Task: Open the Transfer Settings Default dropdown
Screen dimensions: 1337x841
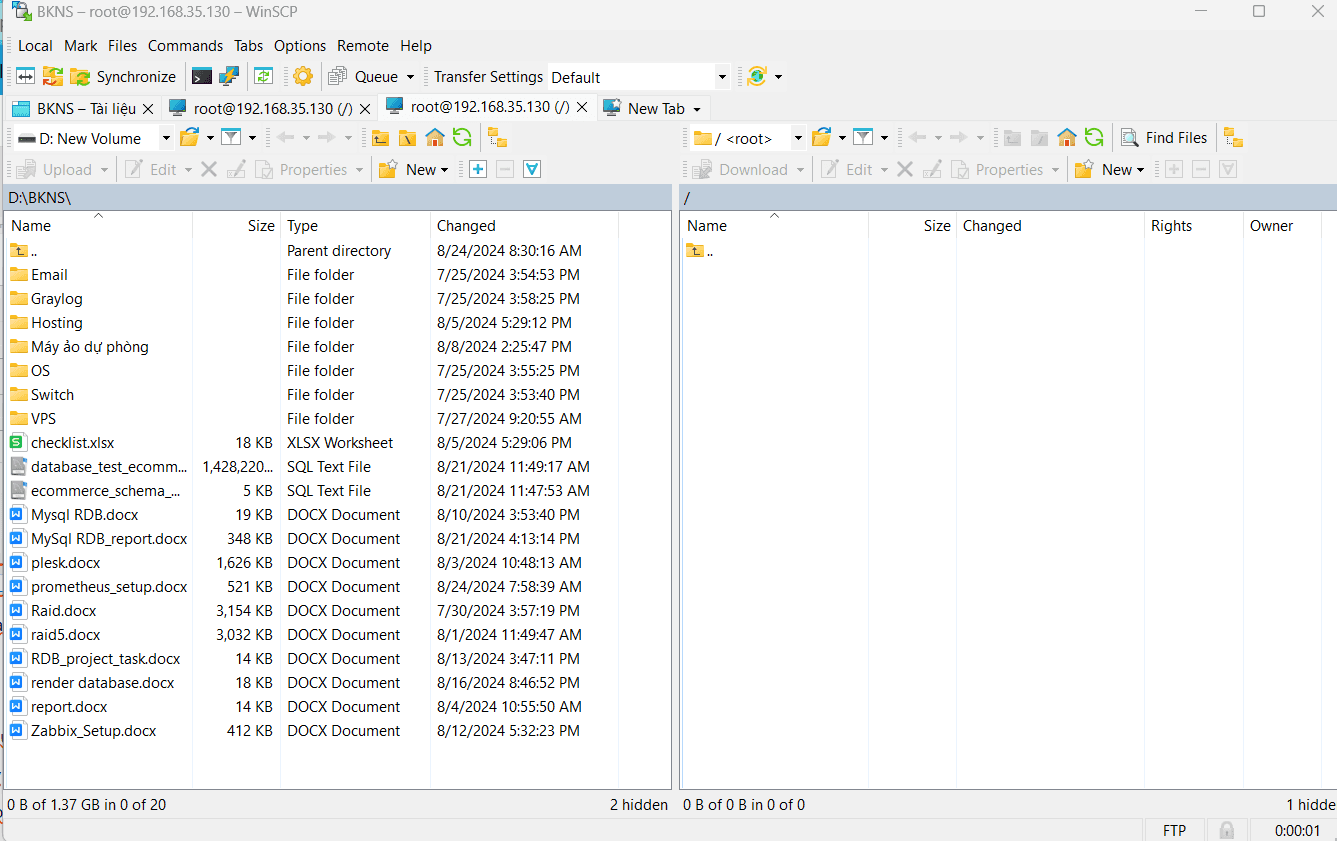Action: [x=722, y=76]
